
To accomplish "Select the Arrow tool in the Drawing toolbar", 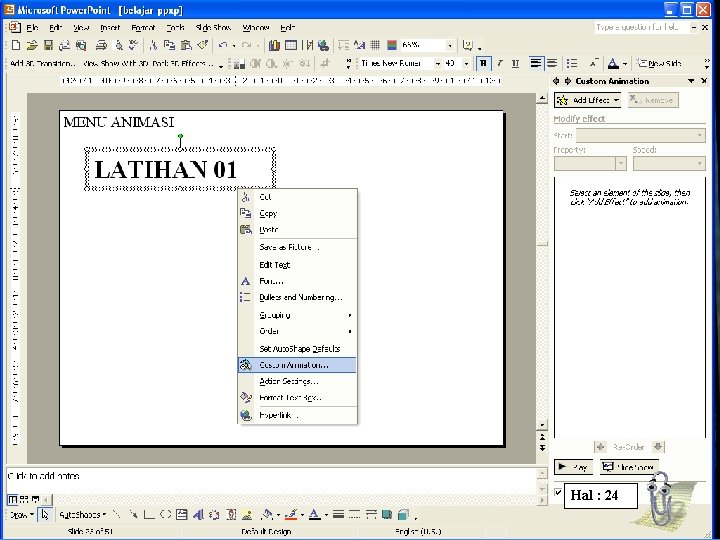I will point(133,515).
